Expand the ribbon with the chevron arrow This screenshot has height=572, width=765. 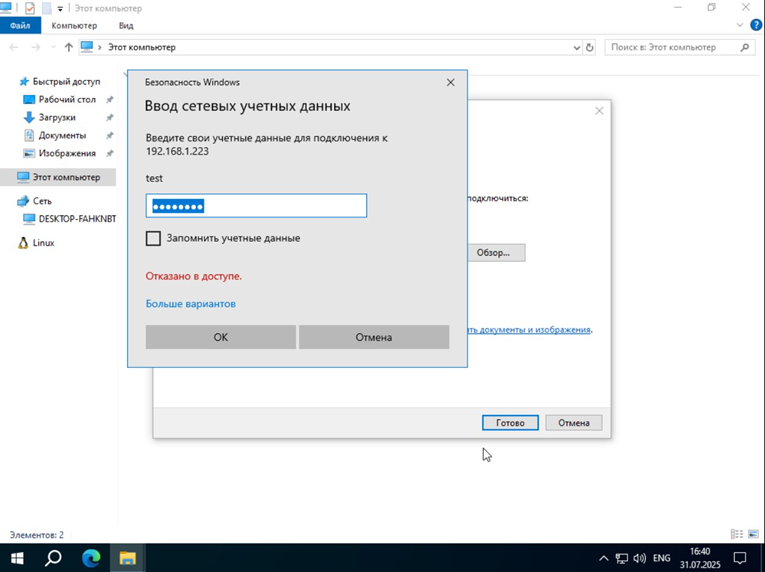[x=740, y=25]
